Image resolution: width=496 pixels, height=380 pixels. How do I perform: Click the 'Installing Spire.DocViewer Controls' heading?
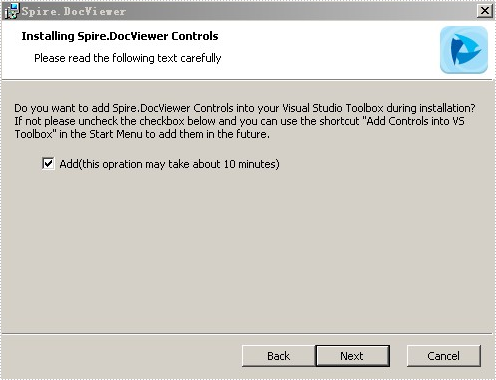tap(120, 36)
